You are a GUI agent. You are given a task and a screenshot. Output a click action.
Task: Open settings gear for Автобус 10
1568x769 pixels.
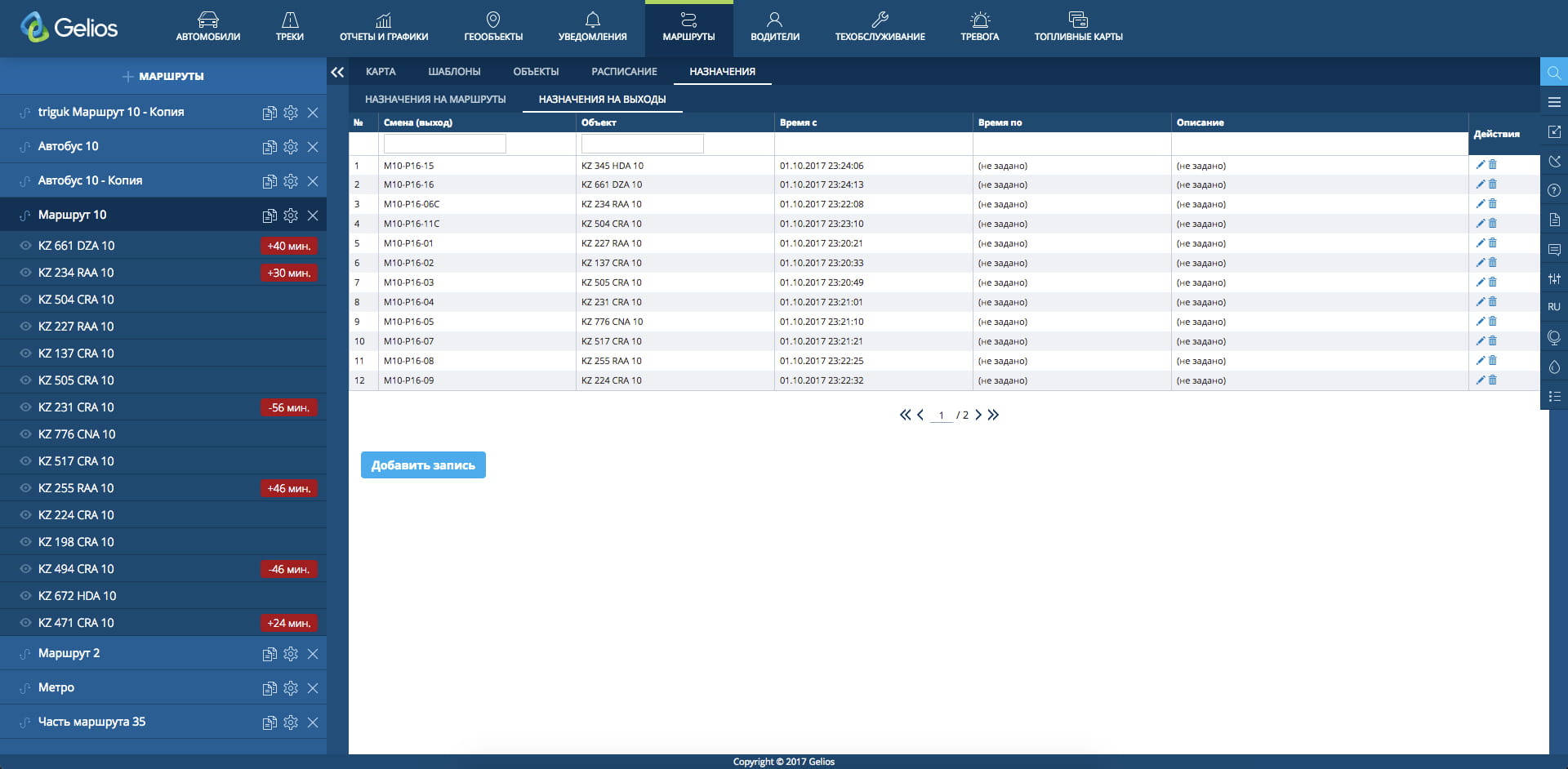coord(291,147)
